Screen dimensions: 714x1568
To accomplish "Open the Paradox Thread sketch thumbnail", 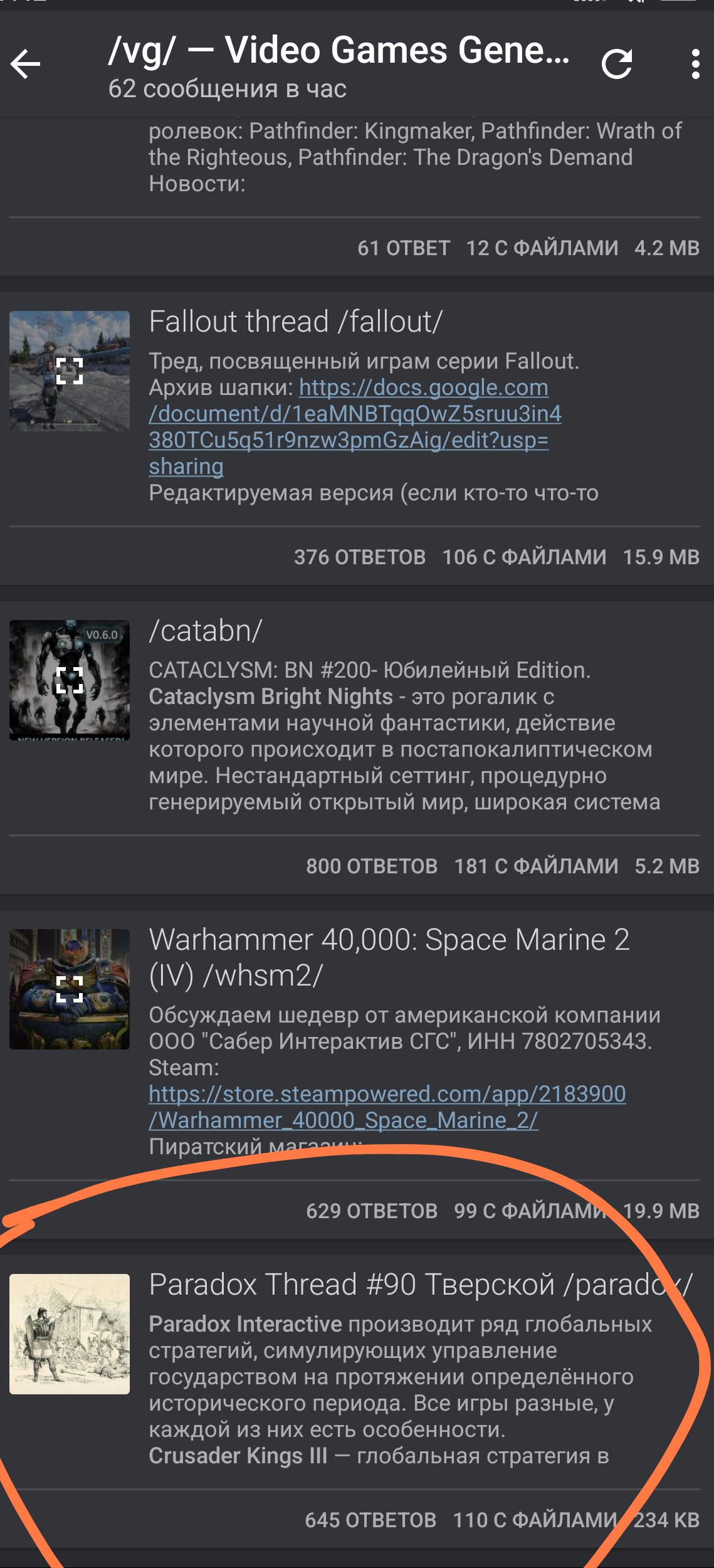I will coord(70,1334).
